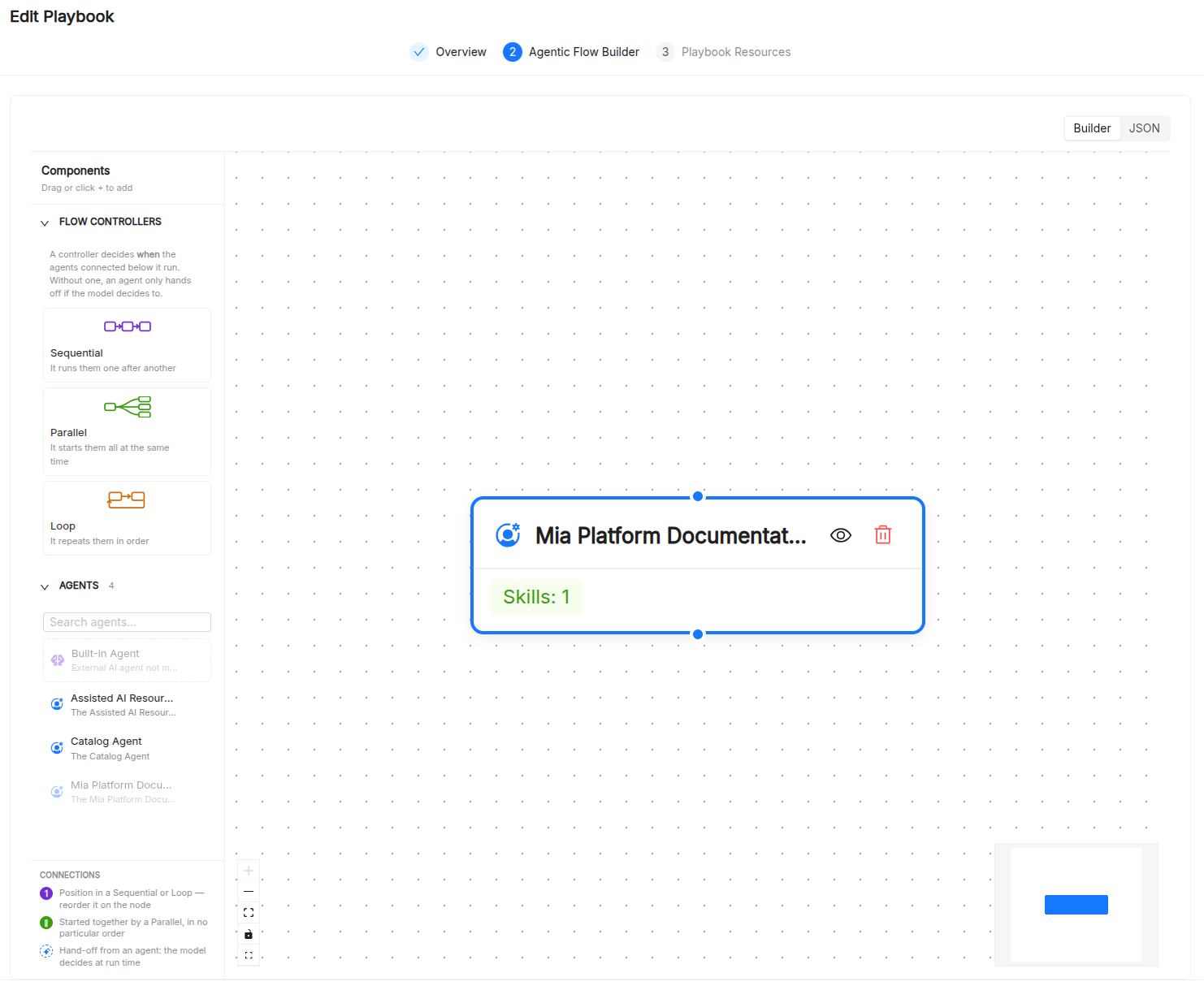Screen dimensions: 1204x986
Task: Click the Components panel title
Action: pos(76,171)
